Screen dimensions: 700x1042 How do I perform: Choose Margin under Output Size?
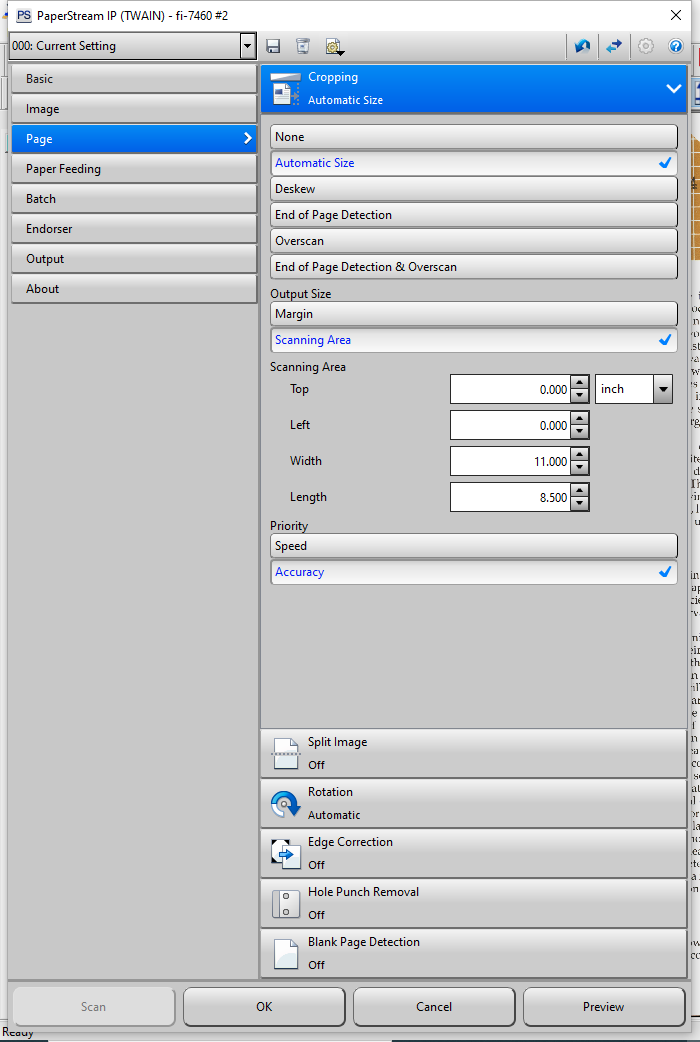point(473,314)
